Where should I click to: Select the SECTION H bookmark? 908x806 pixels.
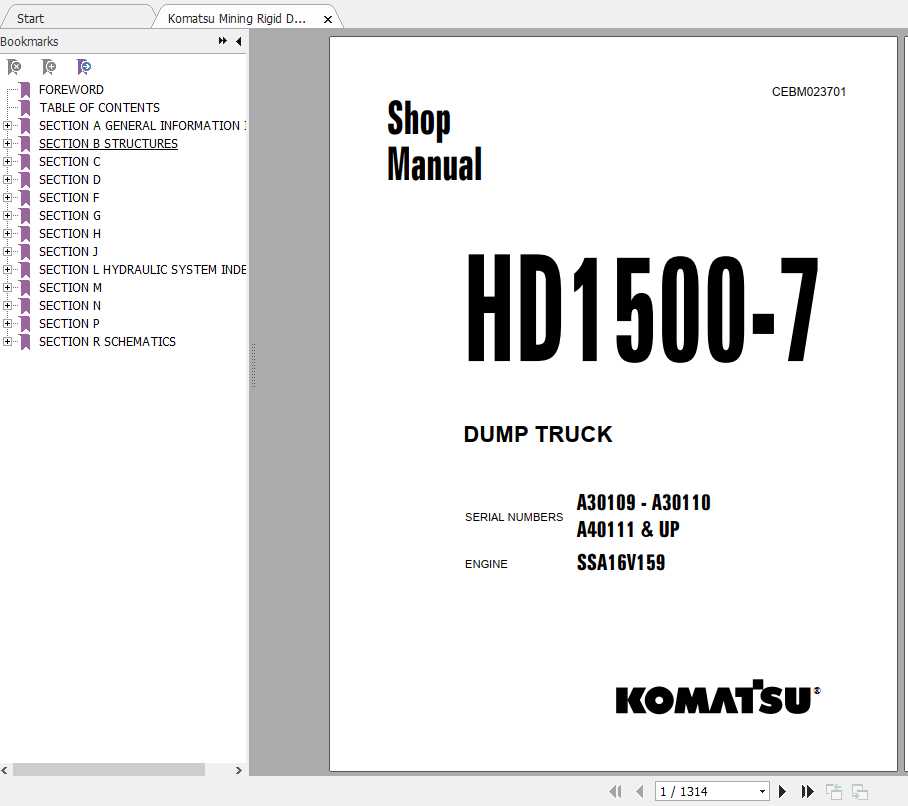pos(69,233)
